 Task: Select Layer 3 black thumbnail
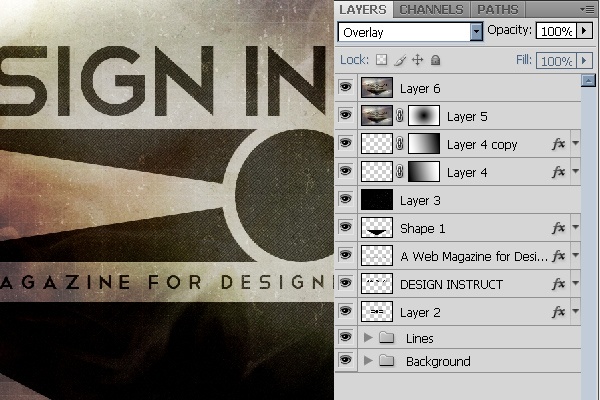pos(377,199)
